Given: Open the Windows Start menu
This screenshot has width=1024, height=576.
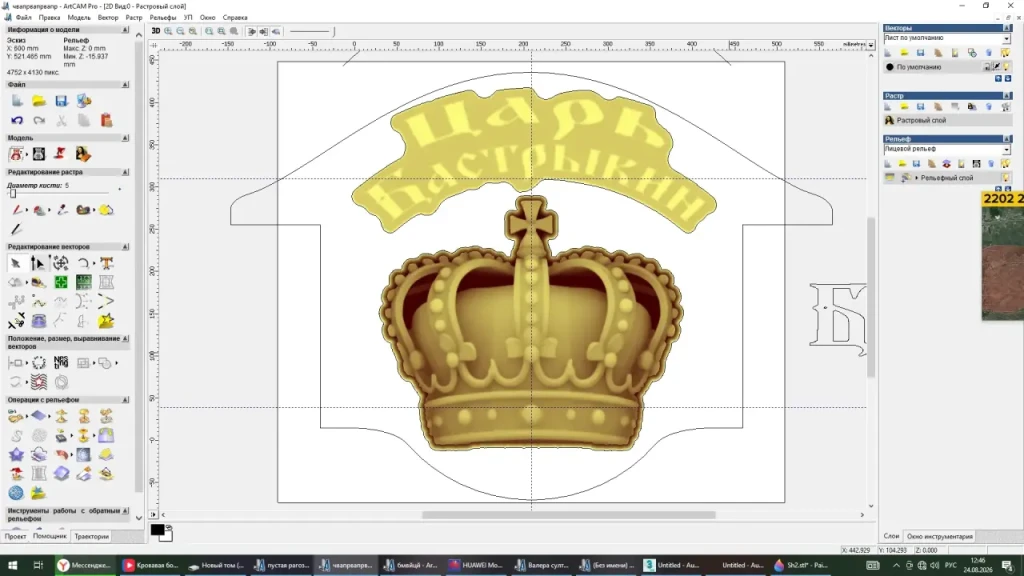Looking at the screenshot, I should coord(12,566).
